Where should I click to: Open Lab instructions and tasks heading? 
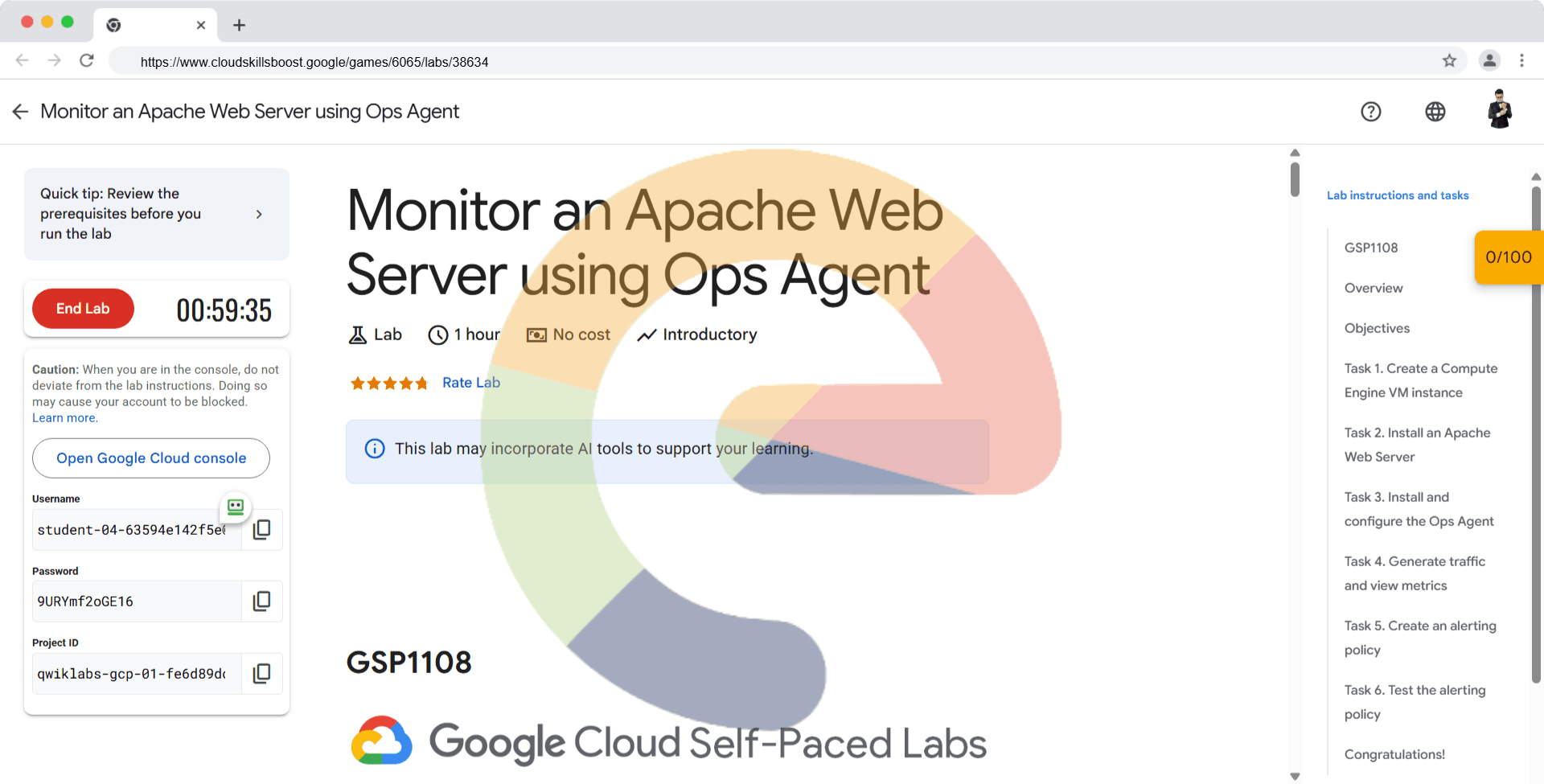[1398, 195]
